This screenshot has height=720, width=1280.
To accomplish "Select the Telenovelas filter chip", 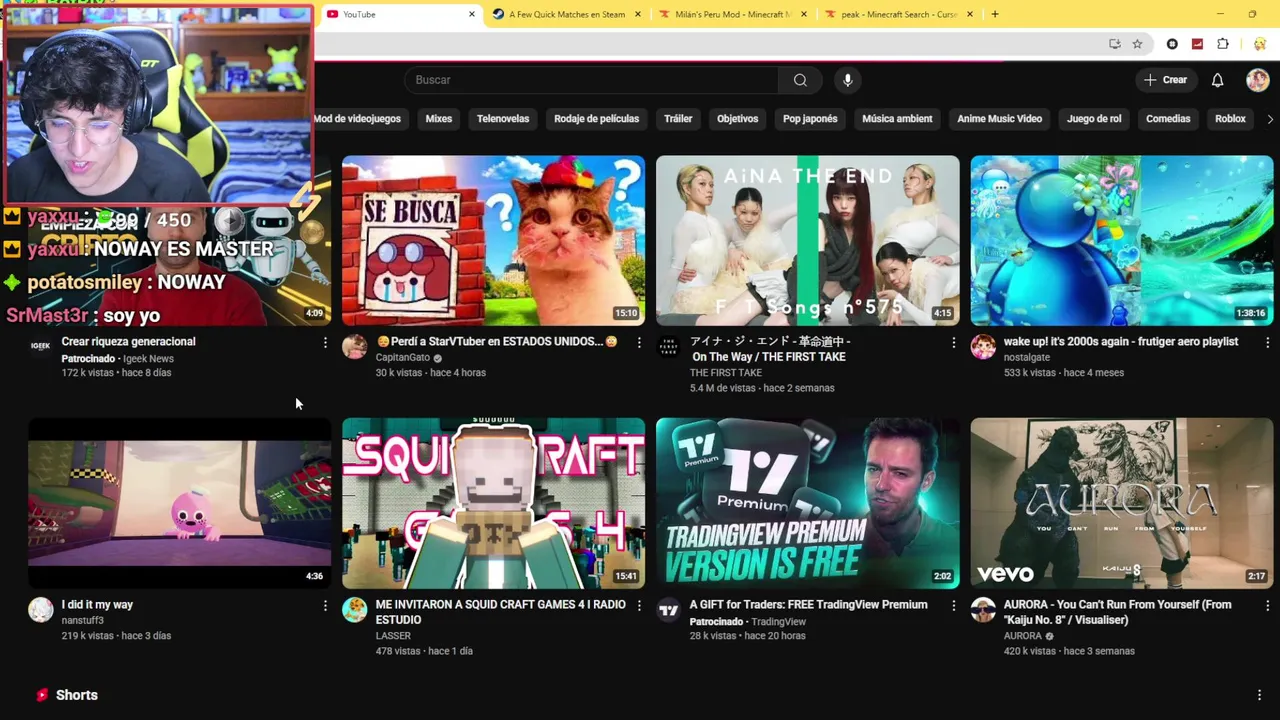I will pos(503,119).
